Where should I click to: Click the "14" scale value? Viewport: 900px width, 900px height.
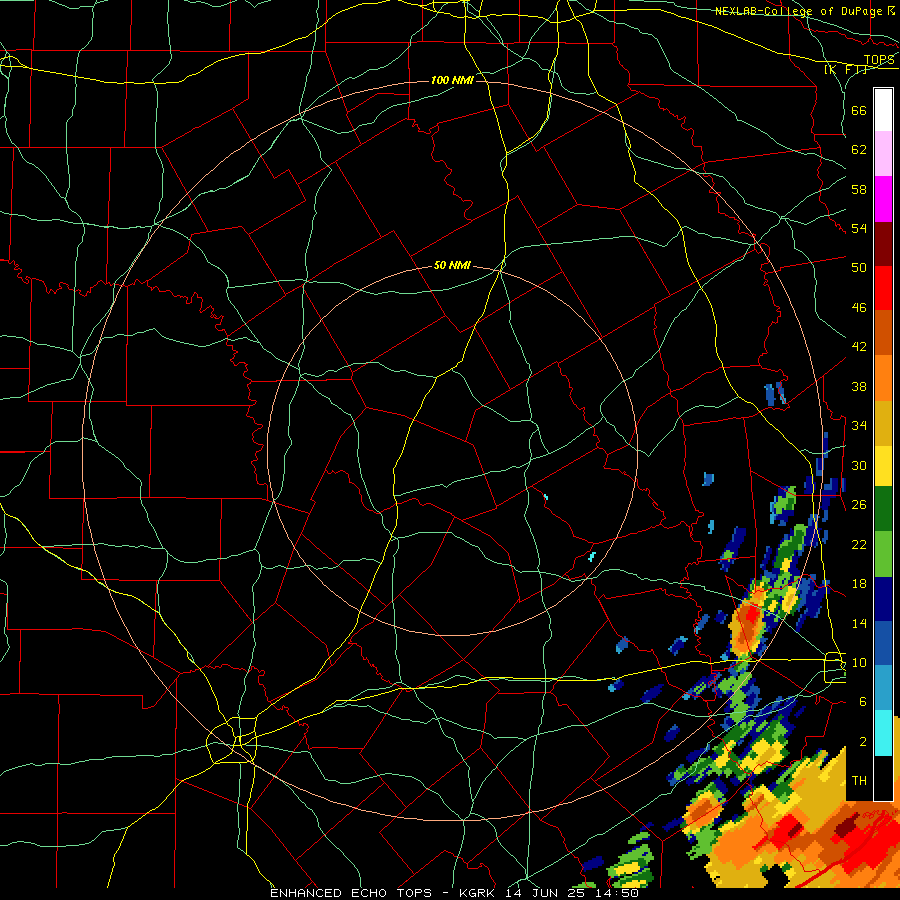tap(859, 623)
